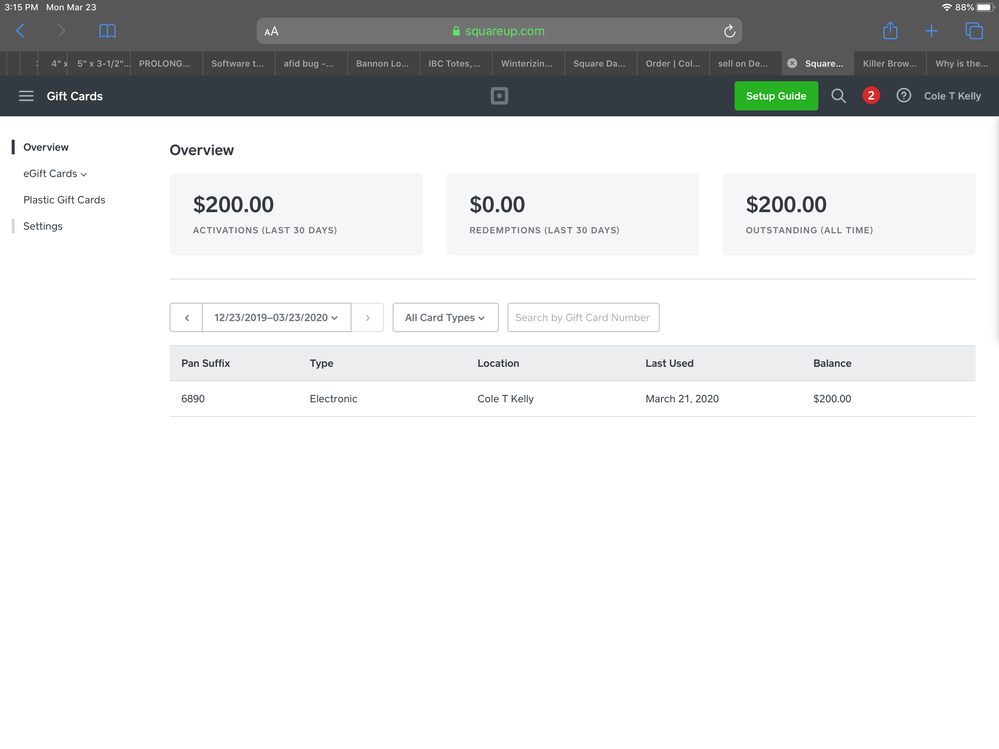Click the green Setup Guide button
The height and width of the screenshot is (749, 999).
click(776, 96)
